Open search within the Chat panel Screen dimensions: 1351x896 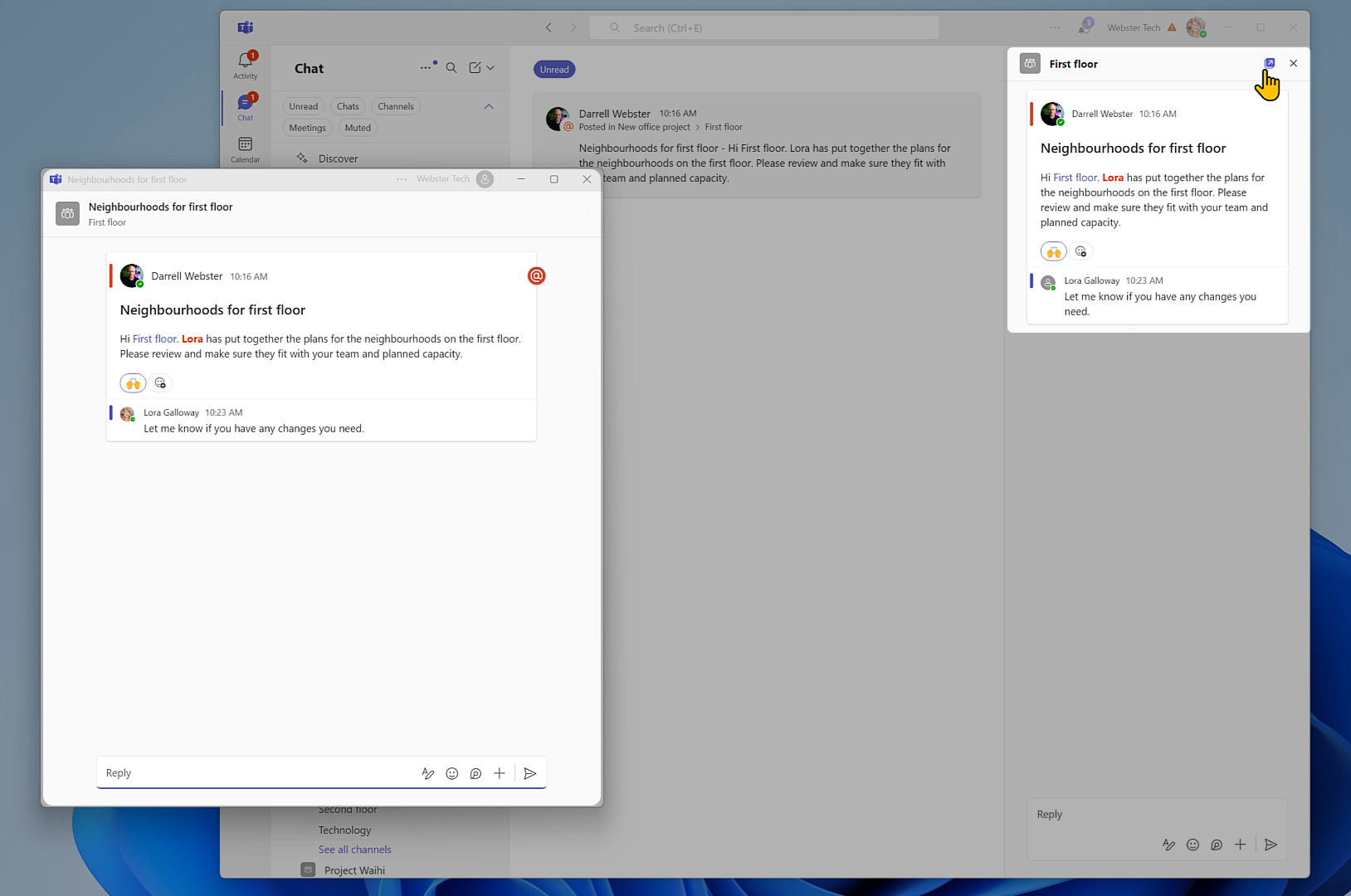coord(451,67)
